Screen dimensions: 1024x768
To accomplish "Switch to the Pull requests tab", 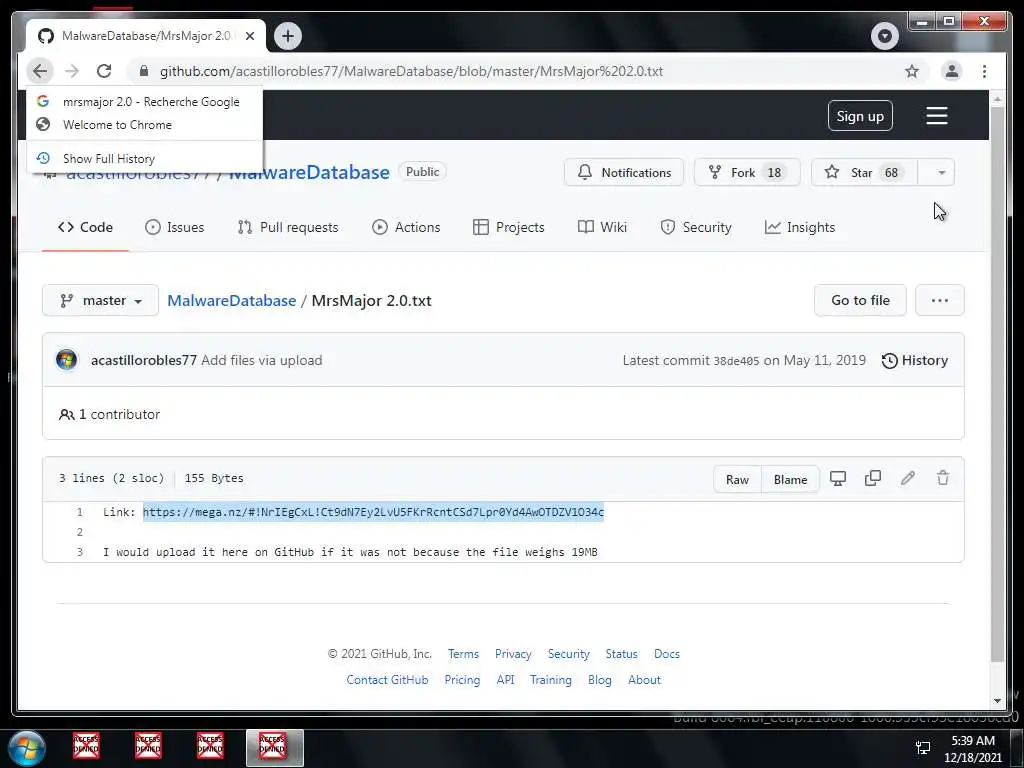I will tap(288, 227).
